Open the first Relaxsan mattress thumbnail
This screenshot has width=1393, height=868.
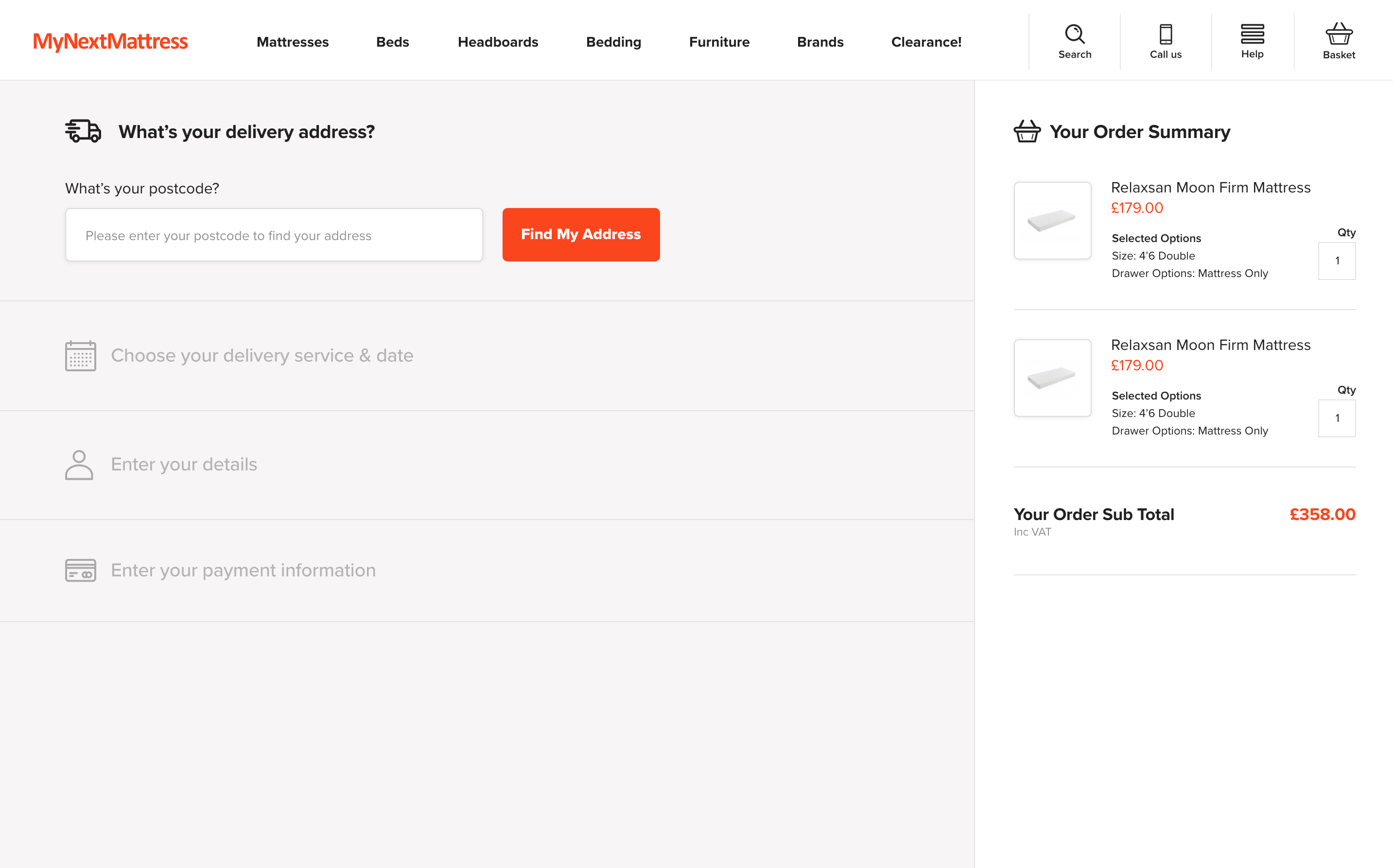(1052, 221)
